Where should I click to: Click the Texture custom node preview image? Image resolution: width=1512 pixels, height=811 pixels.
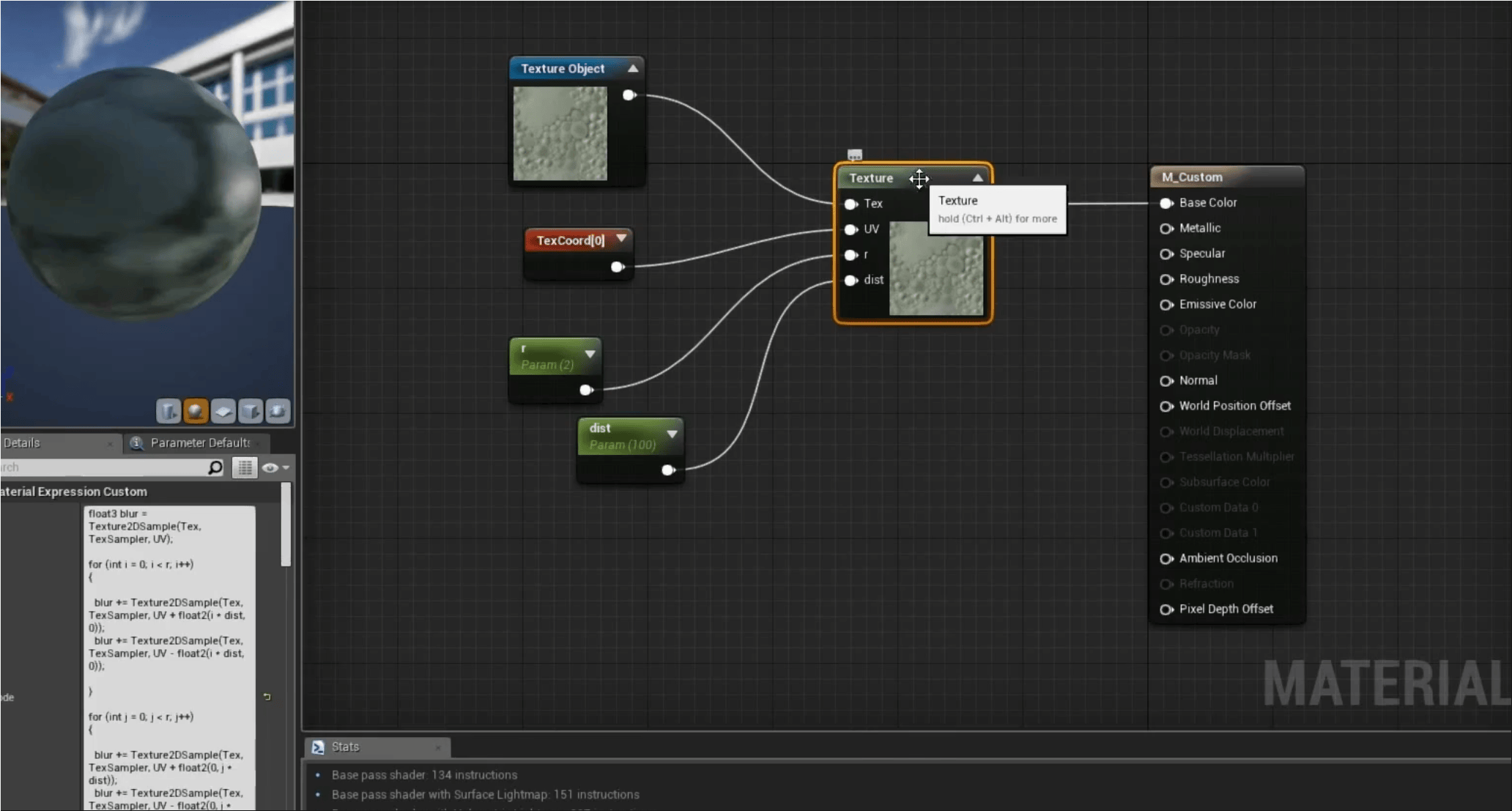(x=936, y=268)
